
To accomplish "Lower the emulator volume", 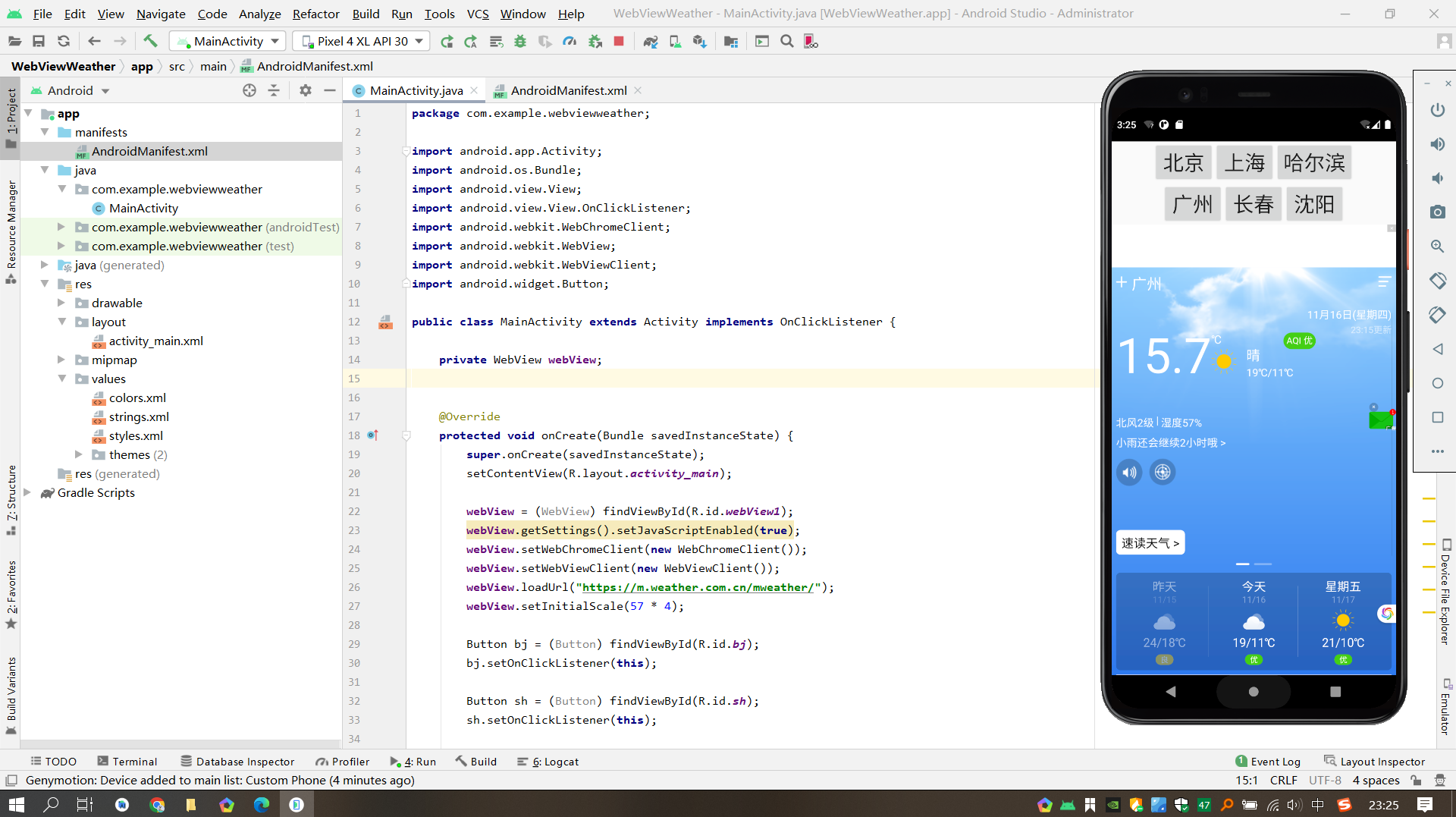I will (x=1437, y=178).
